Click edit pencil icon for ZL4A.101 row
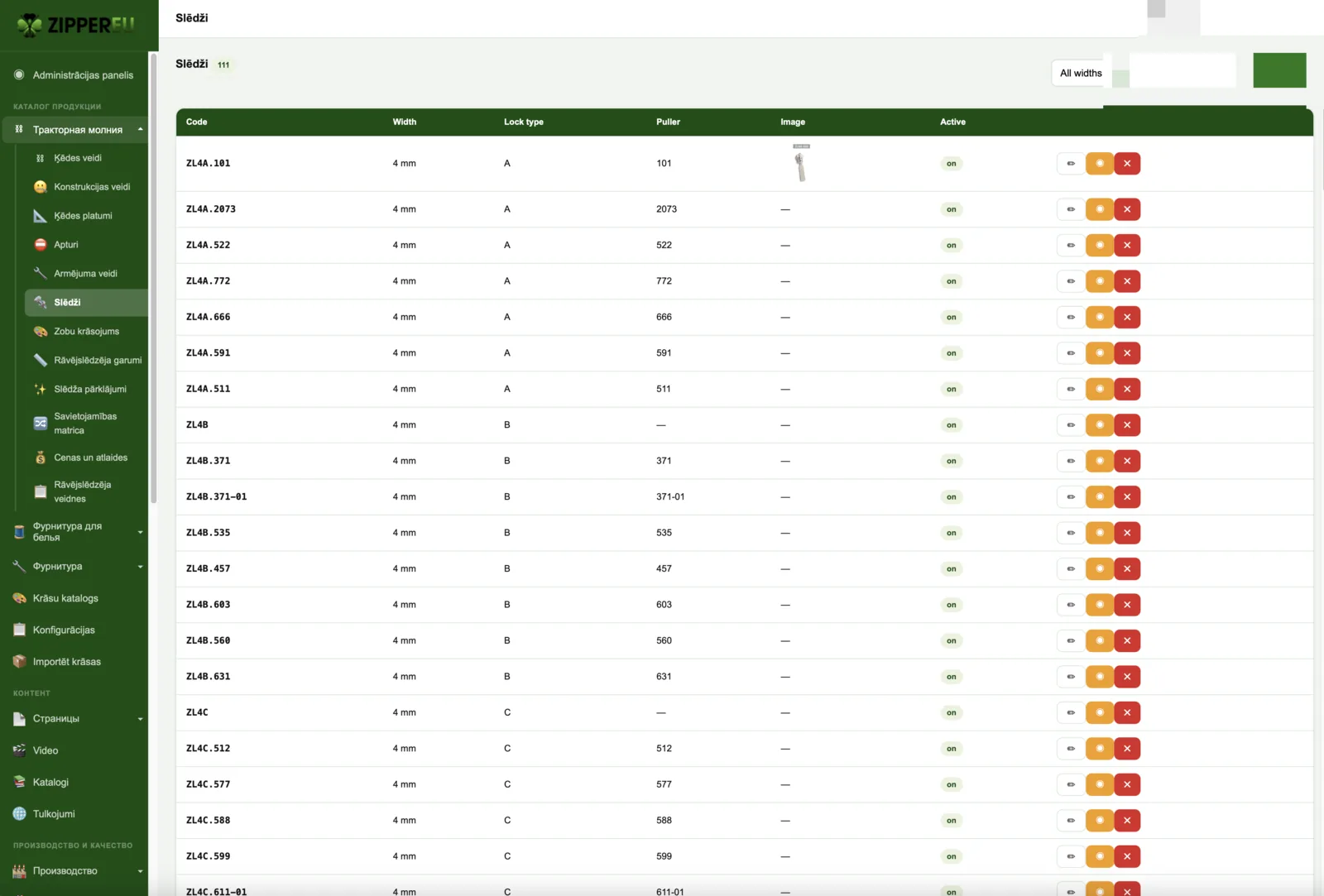 [1071, 163]
